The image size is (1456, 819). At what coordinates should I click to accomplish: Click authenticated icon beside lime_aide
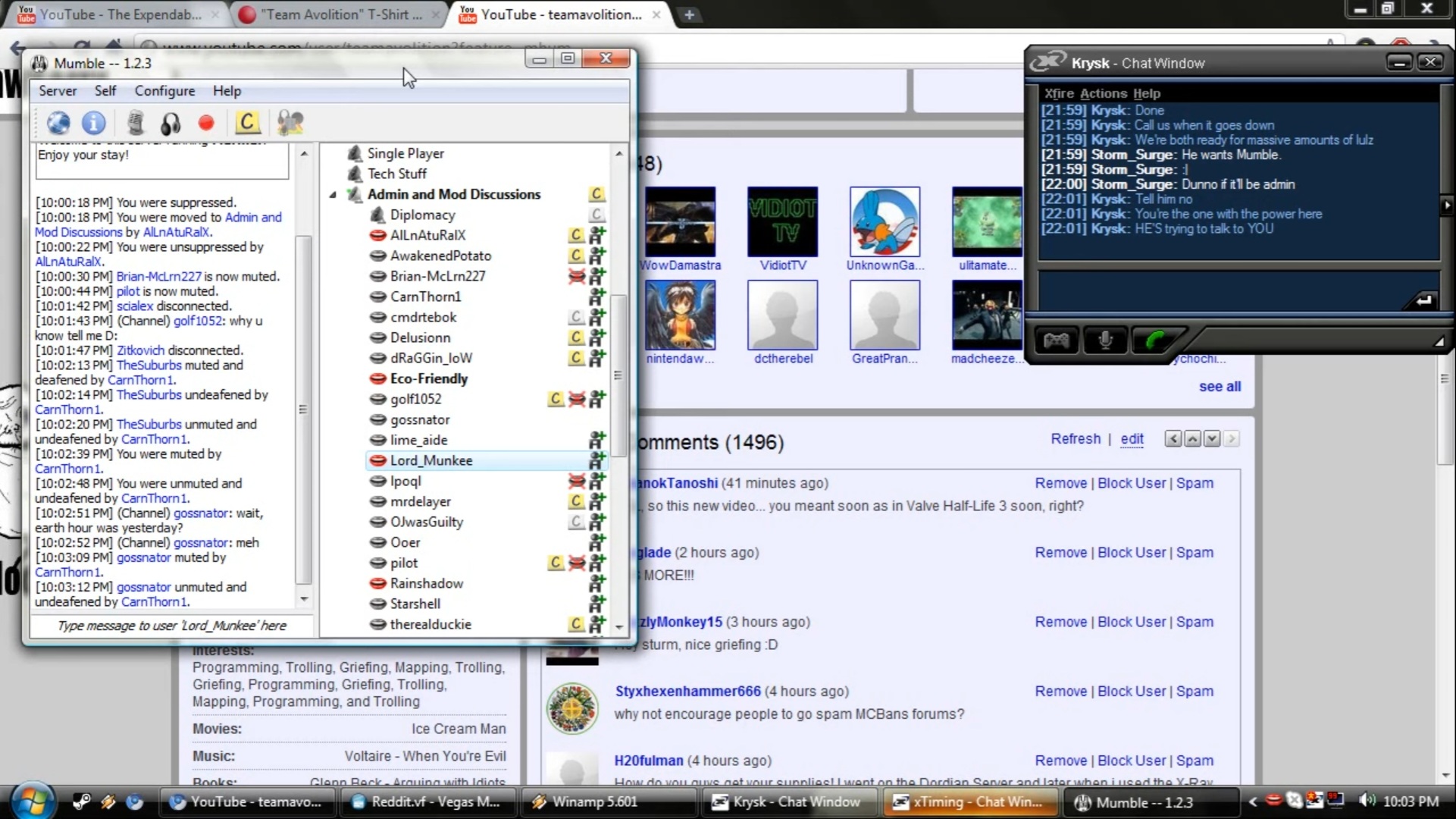pos(597,440)
